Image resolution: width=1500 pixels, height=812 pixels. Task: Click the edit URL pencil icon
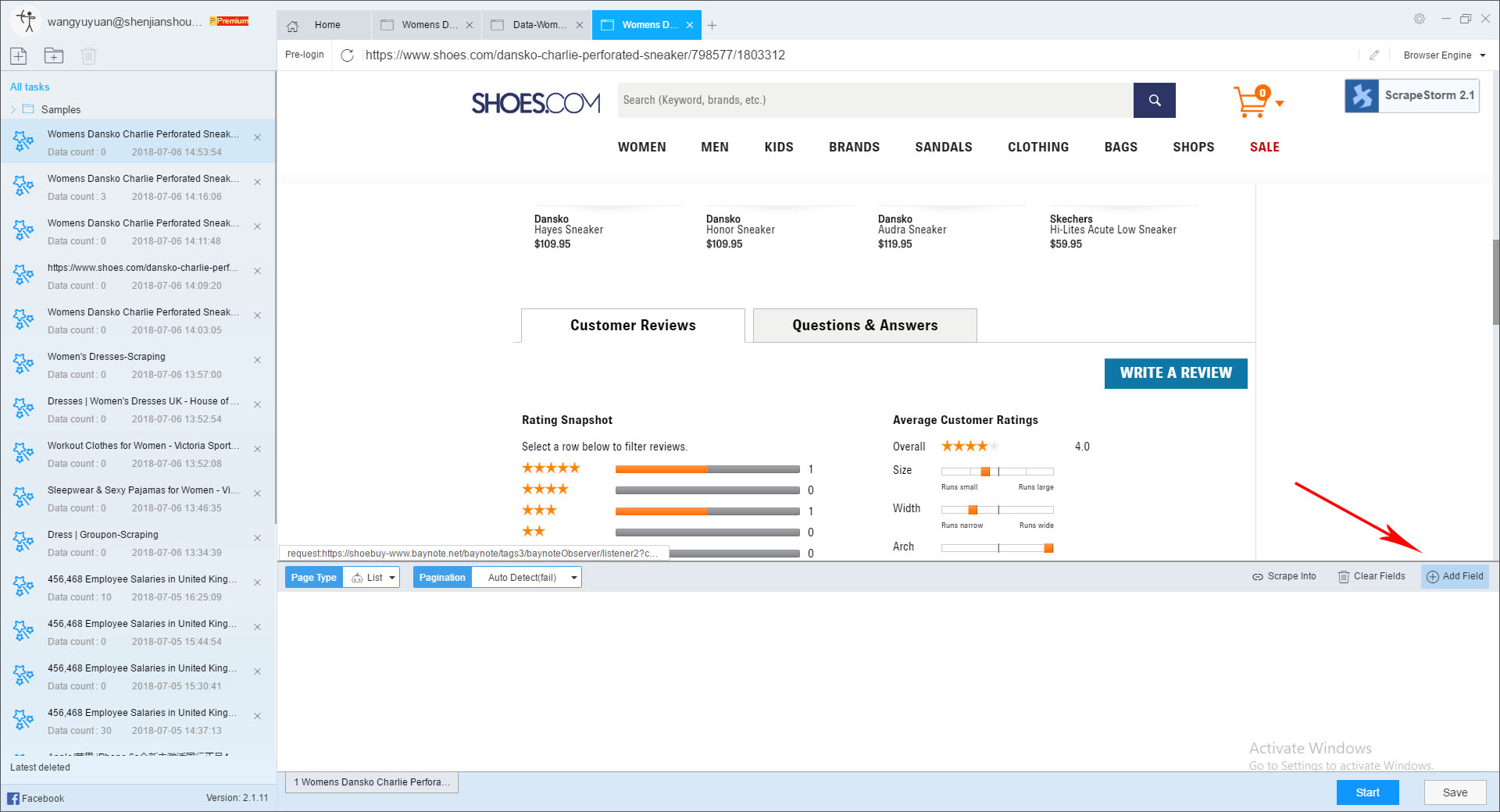click(x=1374, y=55)
